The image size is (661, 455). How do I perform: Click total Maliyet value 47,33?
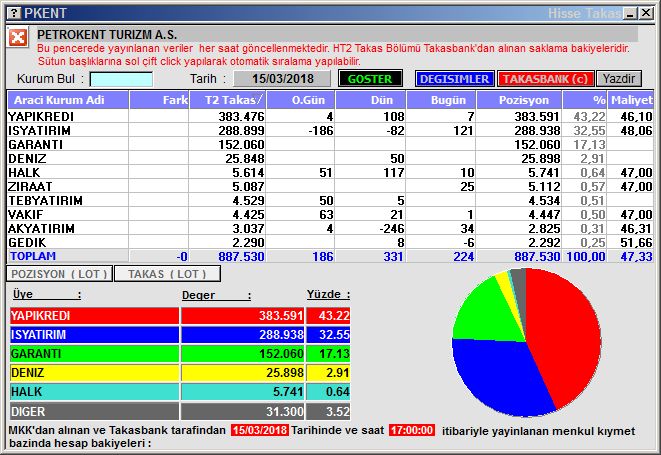pyautogui.click(x=636, y=256)
